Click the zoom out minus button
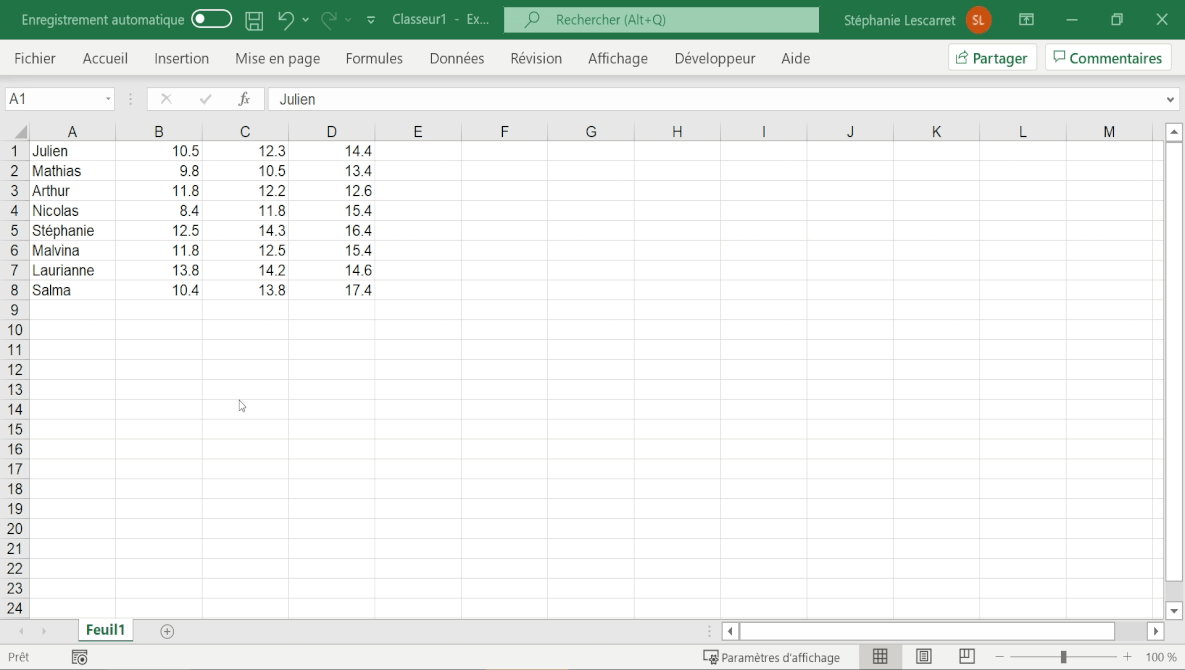Screen dimensions: 1185x670 click(1000, 657)
